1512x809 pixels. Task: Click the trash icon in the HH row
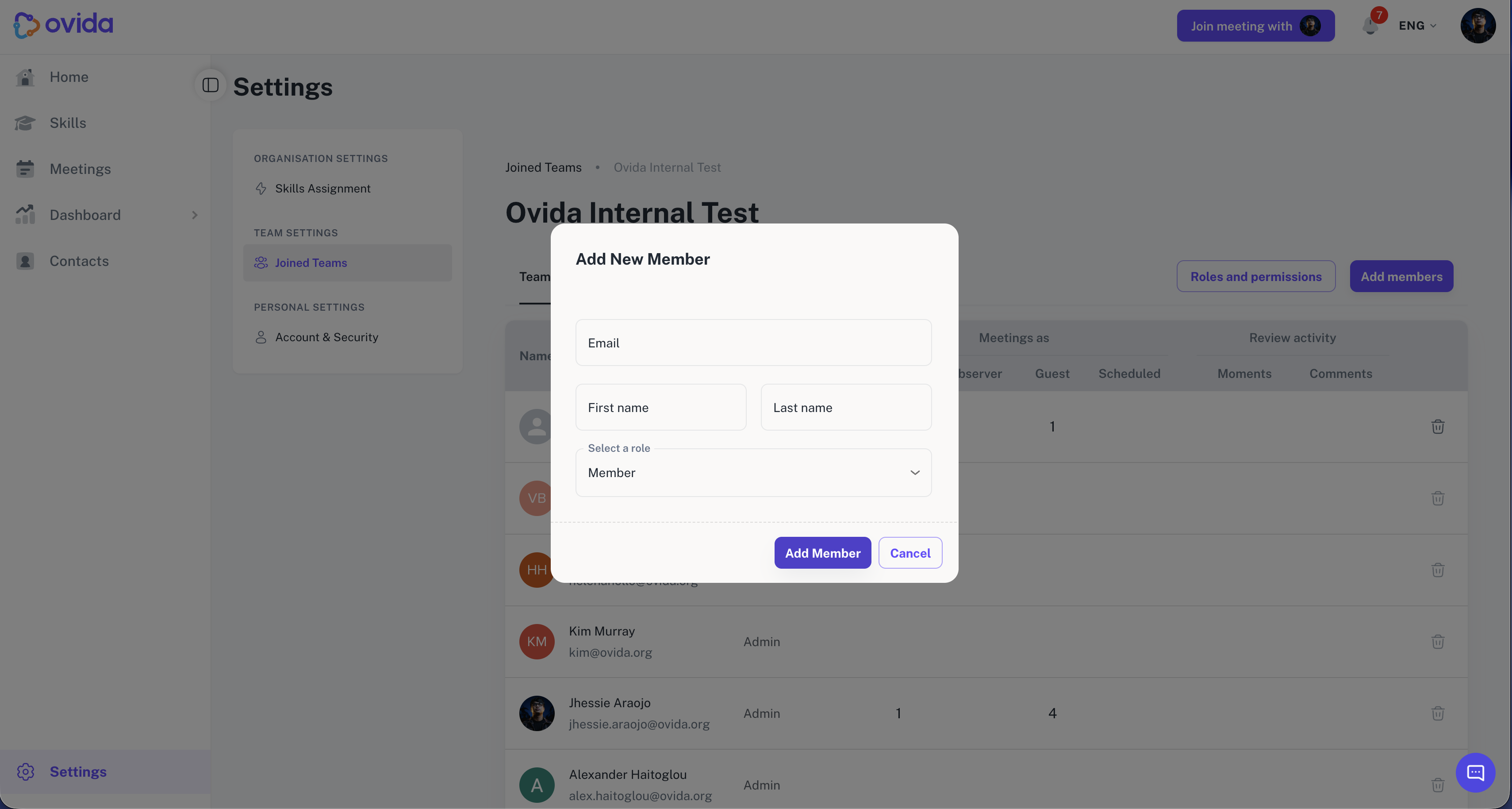[1437, 570]
